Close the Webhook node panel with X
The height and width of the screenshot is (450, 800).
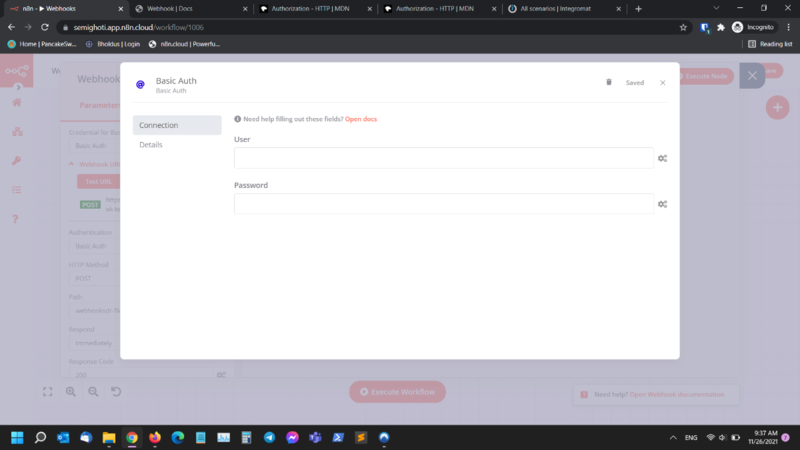tap(752, 76)
